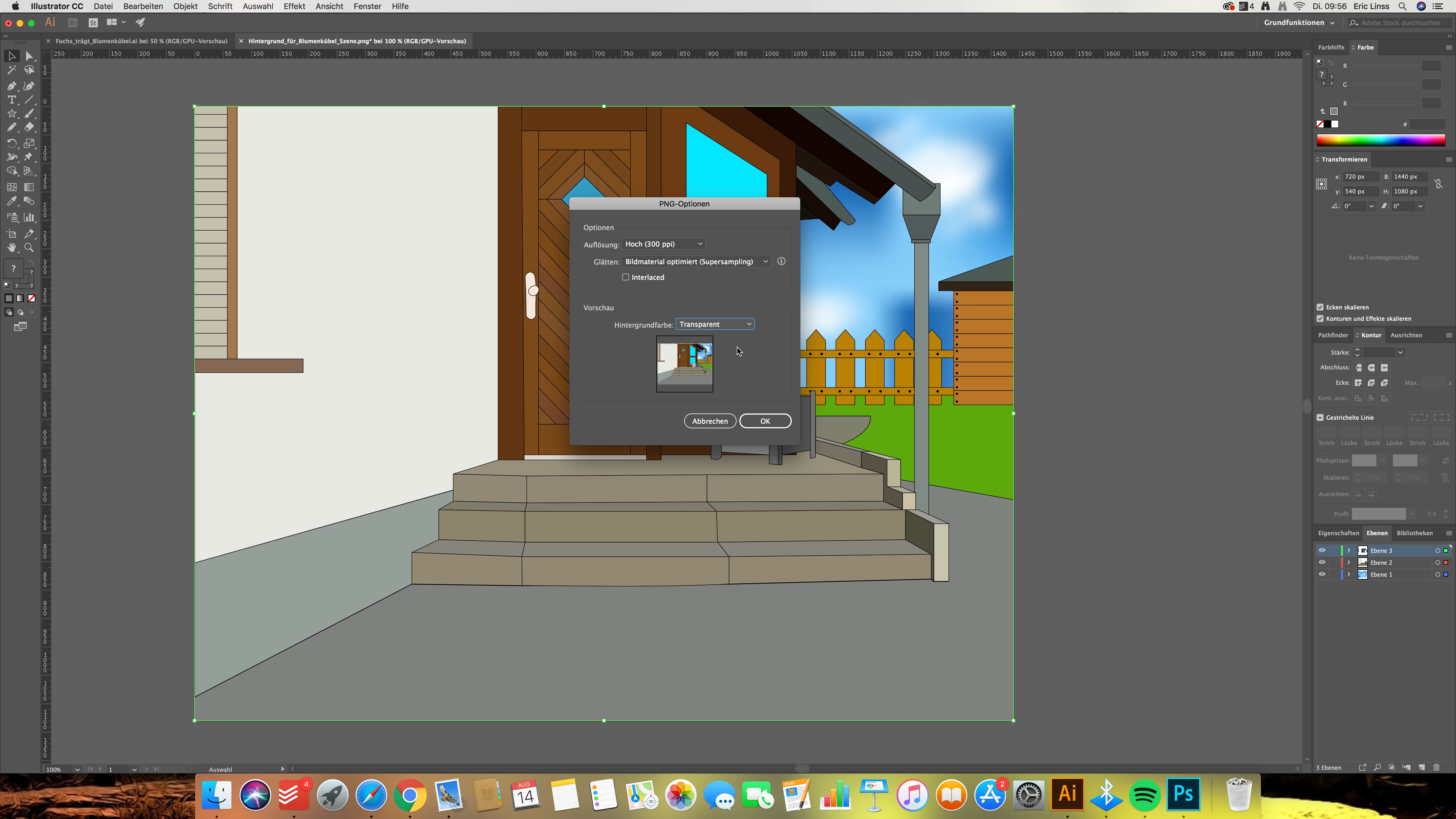Image resolution: width=1456 pixels, height=819 pixels.
Task: Uncheck Ecken skalieren option
Action: point(1320,307)
